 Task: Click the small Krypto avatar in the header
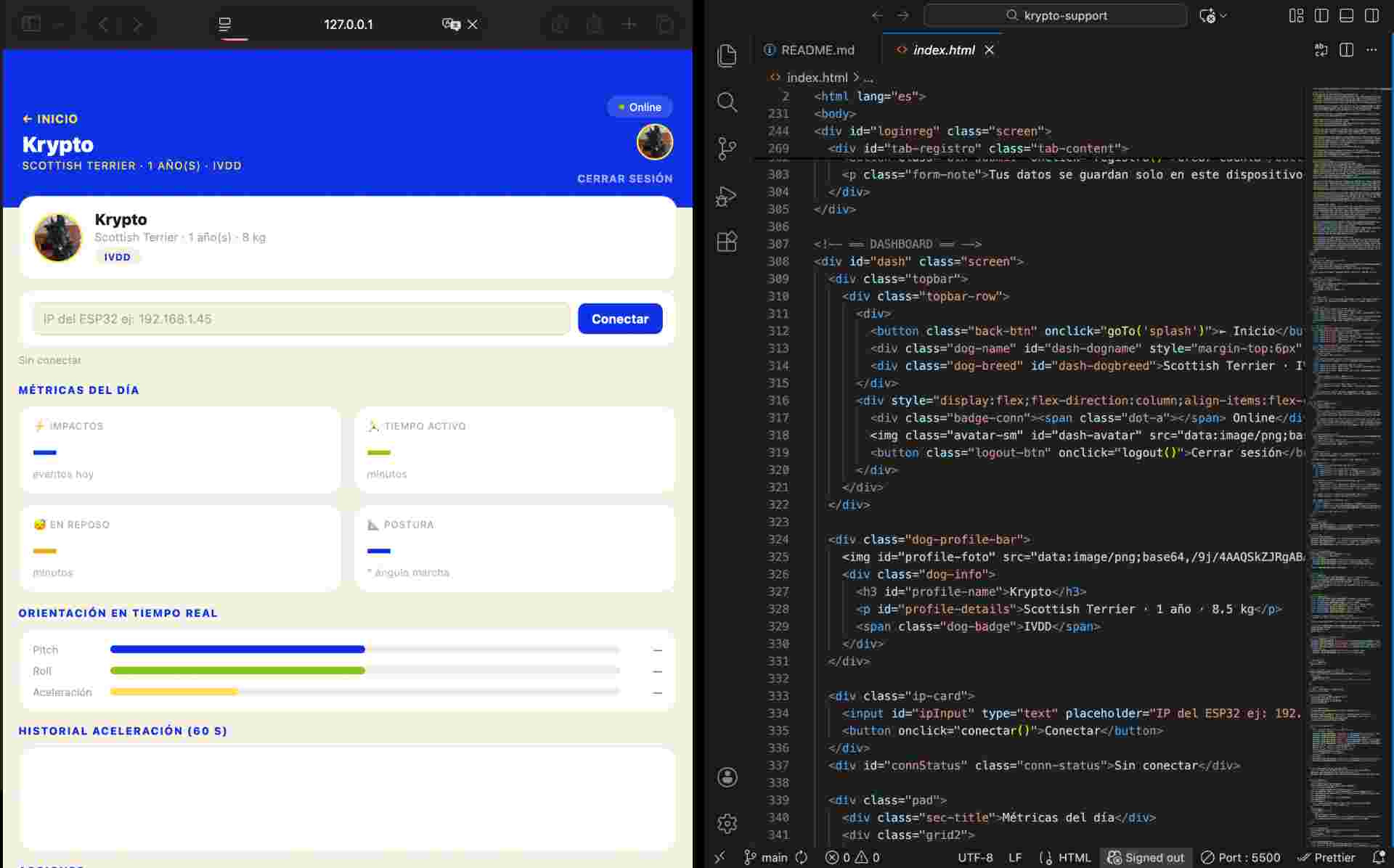tap(655, 142)
